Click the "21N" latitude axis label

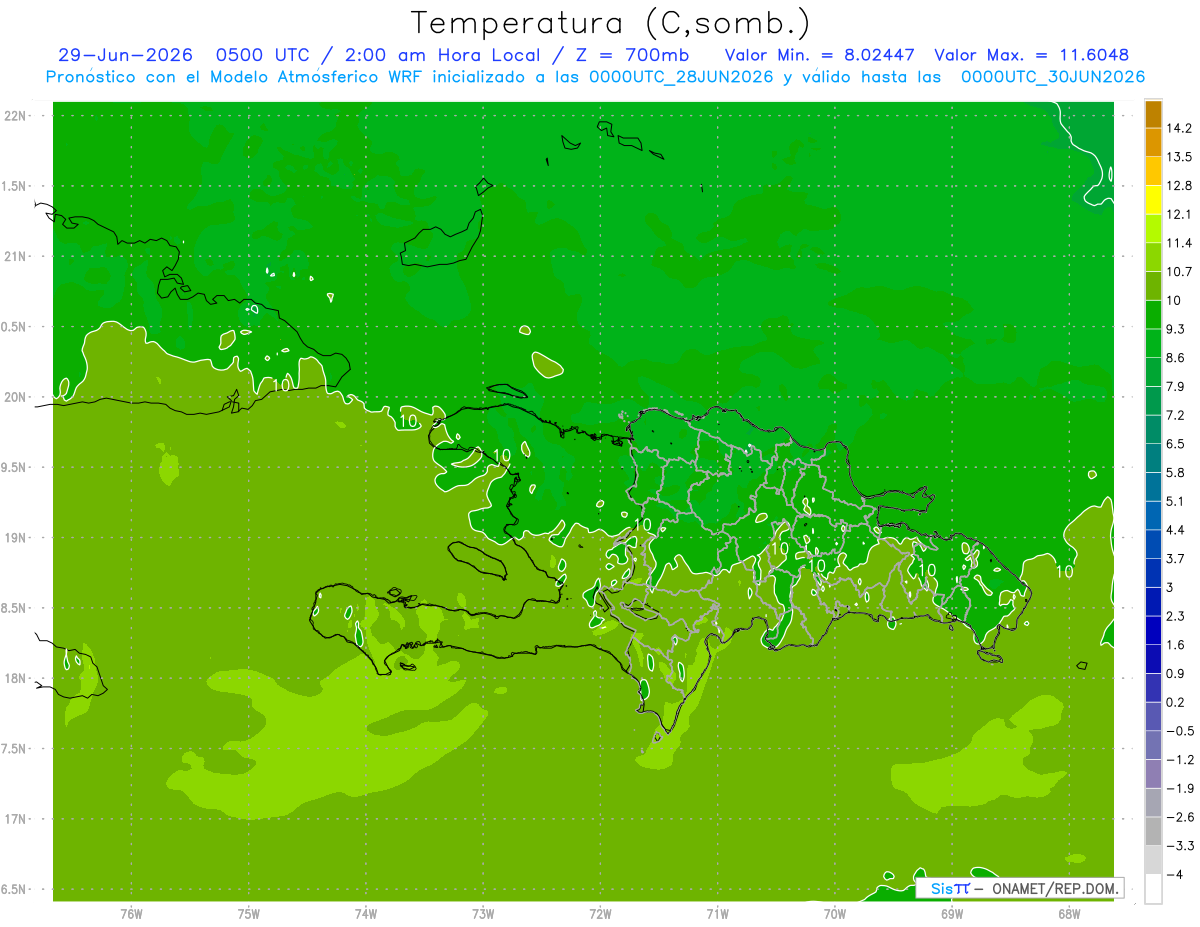pos(16,256)
